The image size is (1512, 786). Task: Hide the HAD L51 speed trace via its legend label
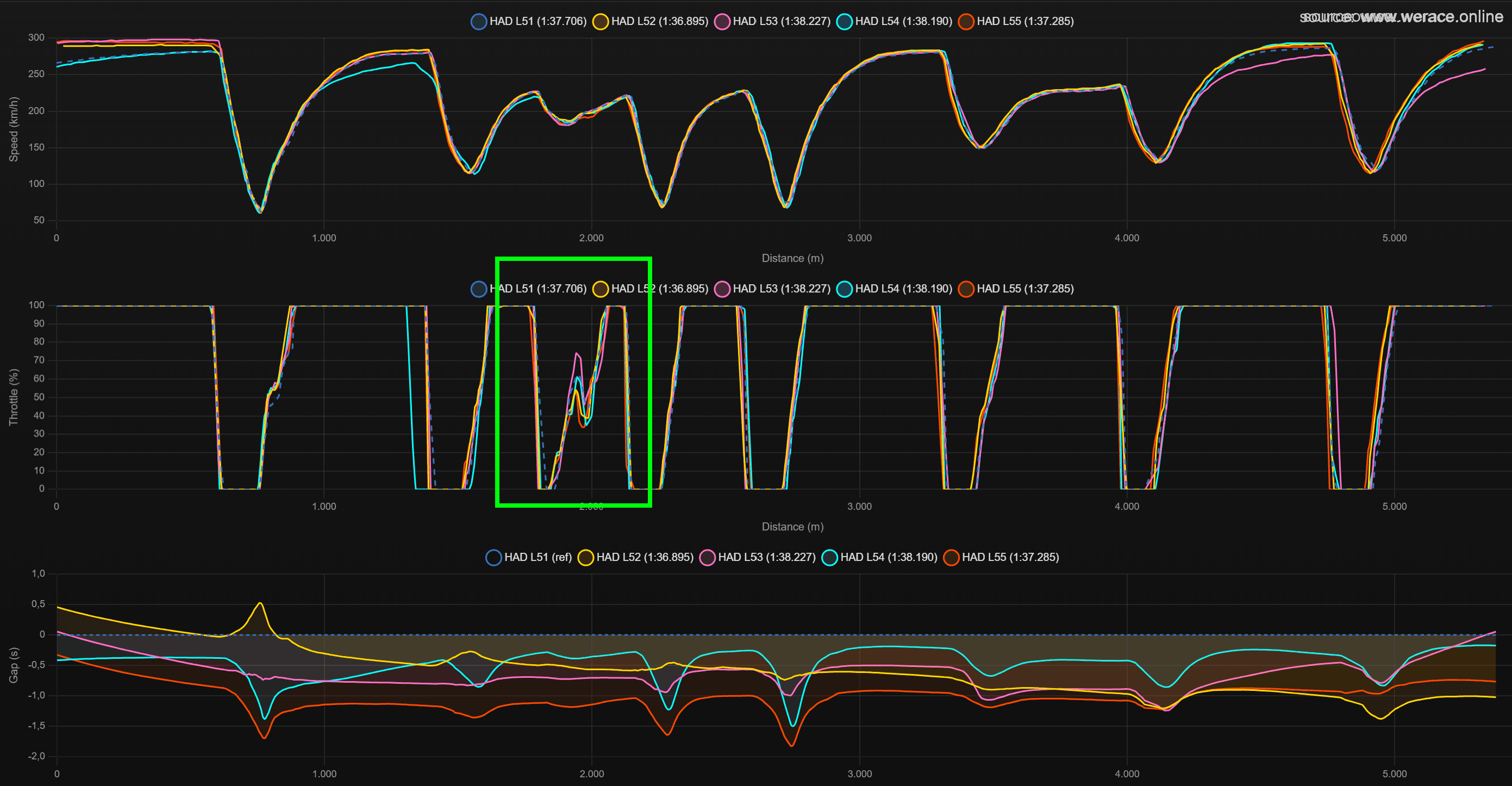click(x=537, y=21)
